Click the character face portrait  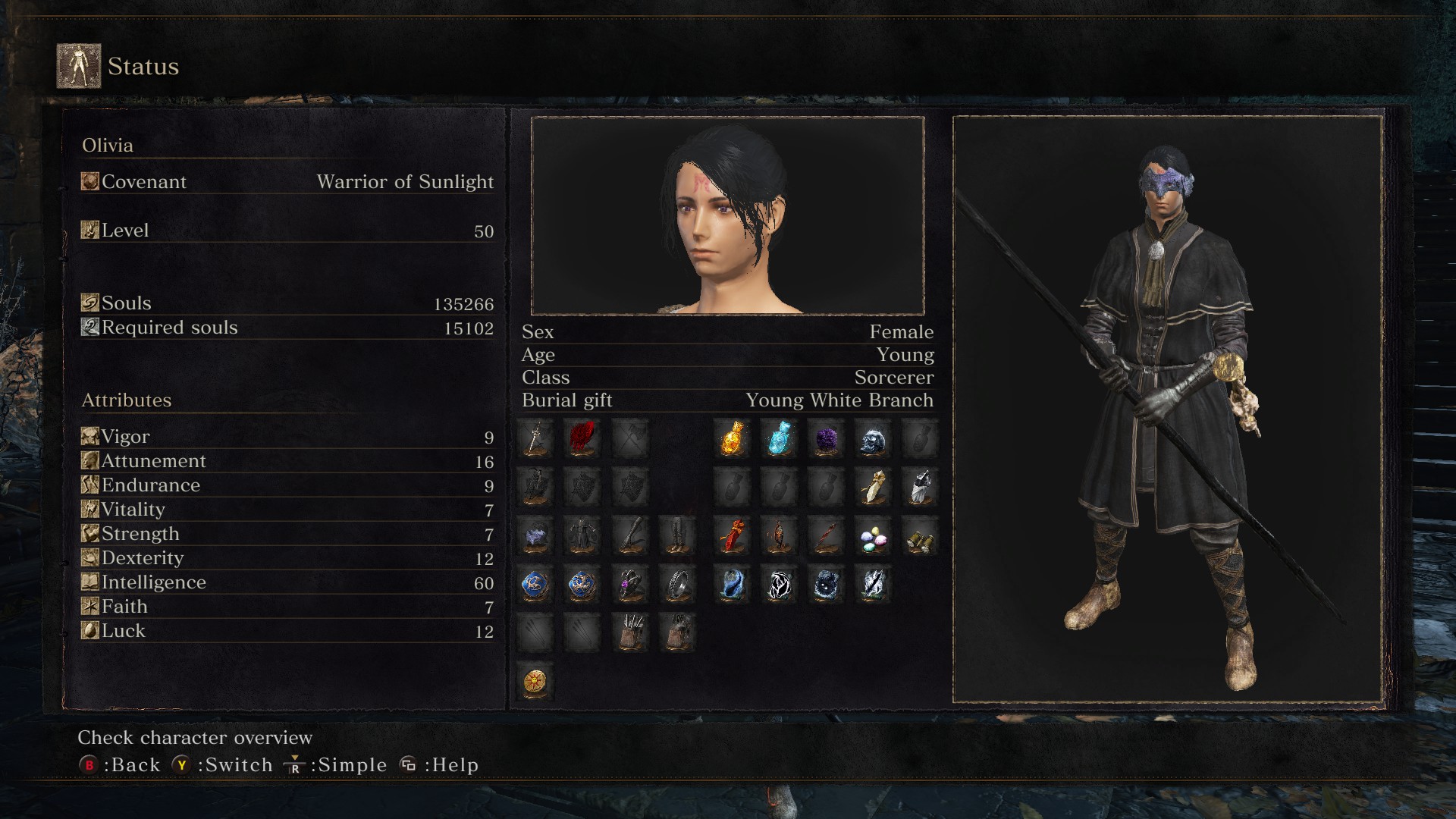coord(727,215)
